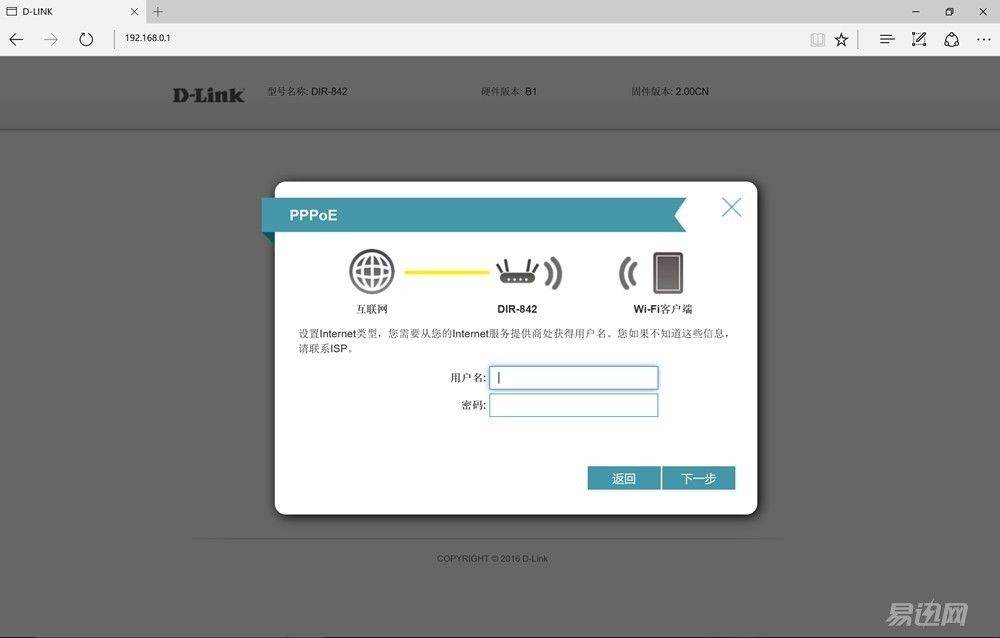Open a new tab with plus button
This screenshot has height=638, width=1000.
pyautogui.click(x=158, y=11)
